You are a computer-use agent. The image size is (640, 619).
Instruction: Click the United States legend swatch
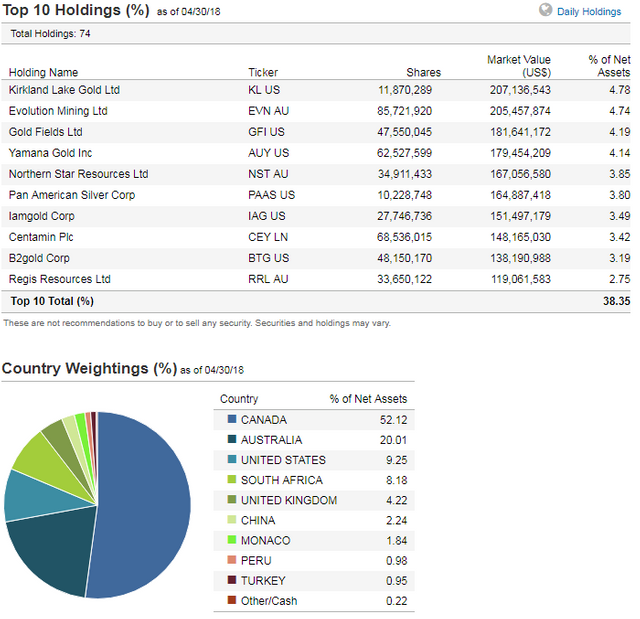click(x=231, y=459)
